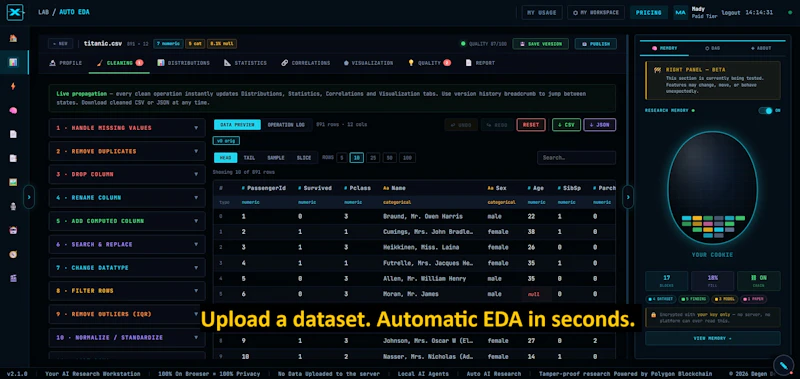Viewport: 800px width, 379px height.
Task: Click the logout link
Action: (731, 13)
